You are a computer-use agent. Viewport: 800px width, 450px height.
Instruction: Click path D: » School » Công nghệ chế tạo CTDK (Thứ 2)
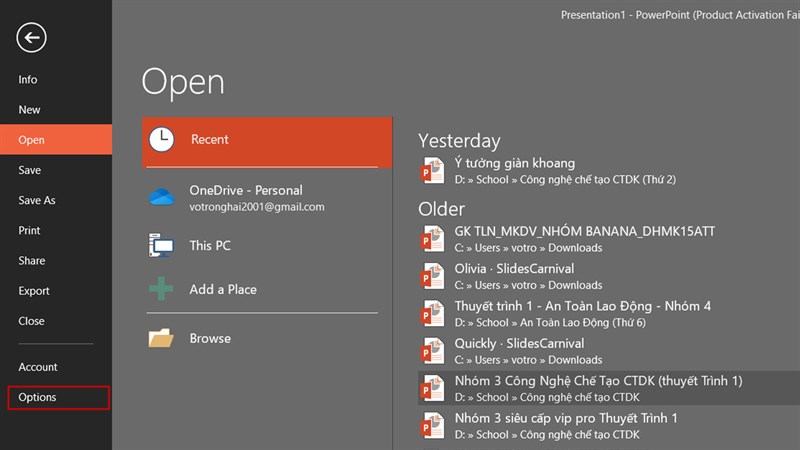click(565, 179)
